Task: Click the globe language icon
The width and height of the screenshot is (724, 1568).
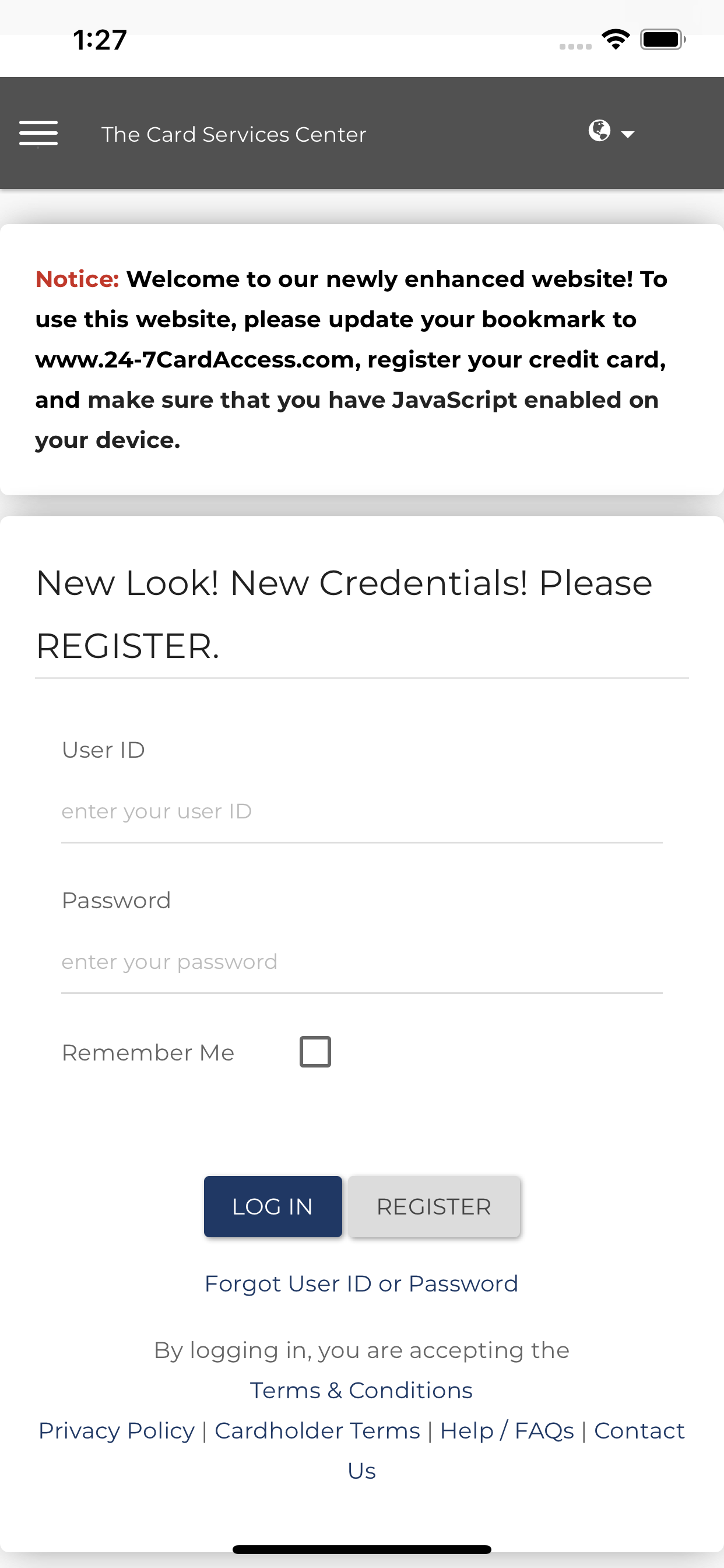Action: 599,130
